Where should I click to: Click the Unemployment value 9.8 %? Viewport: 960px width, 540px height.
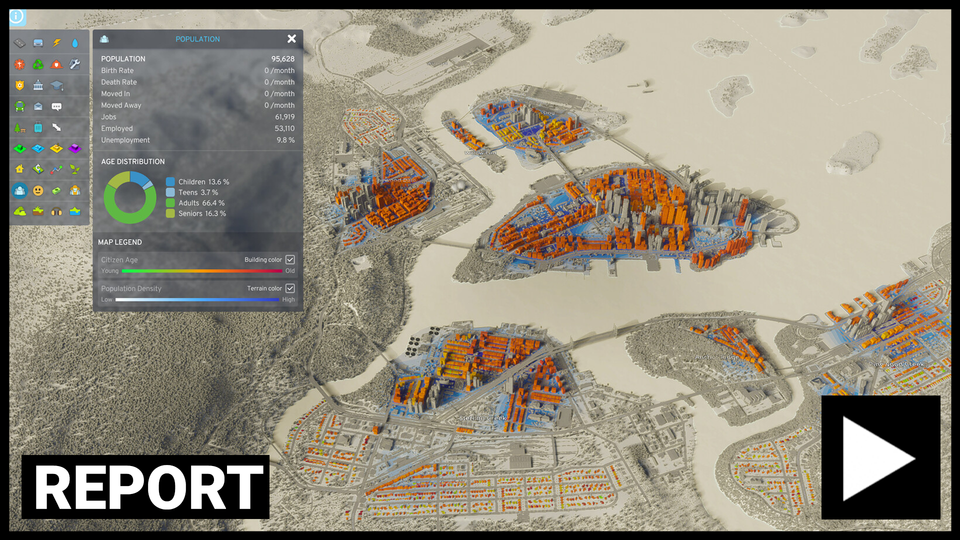point(285,140)
